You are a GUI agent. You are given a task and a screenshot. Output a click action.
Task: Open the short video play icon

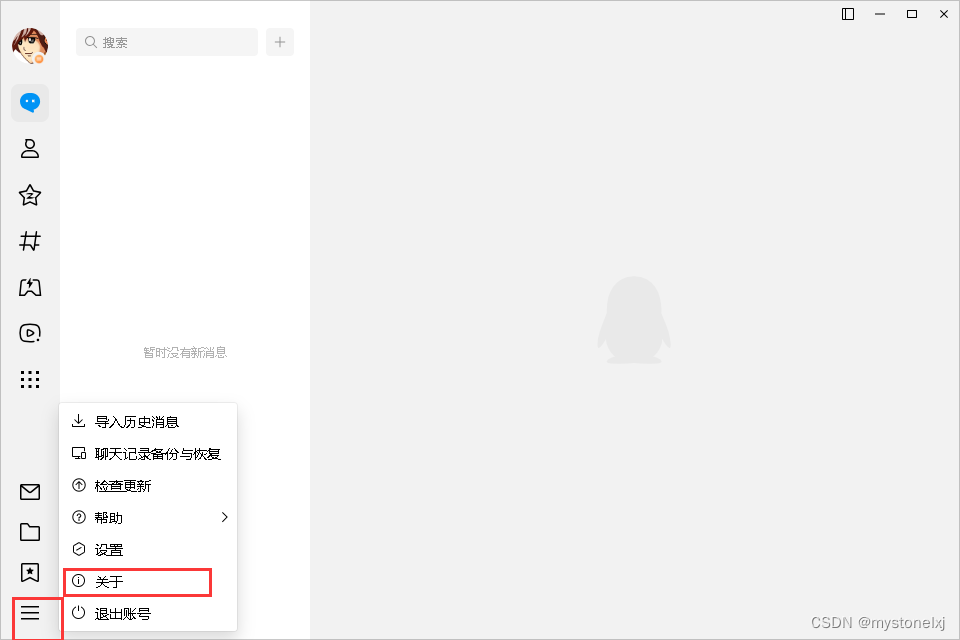(29, 333)
